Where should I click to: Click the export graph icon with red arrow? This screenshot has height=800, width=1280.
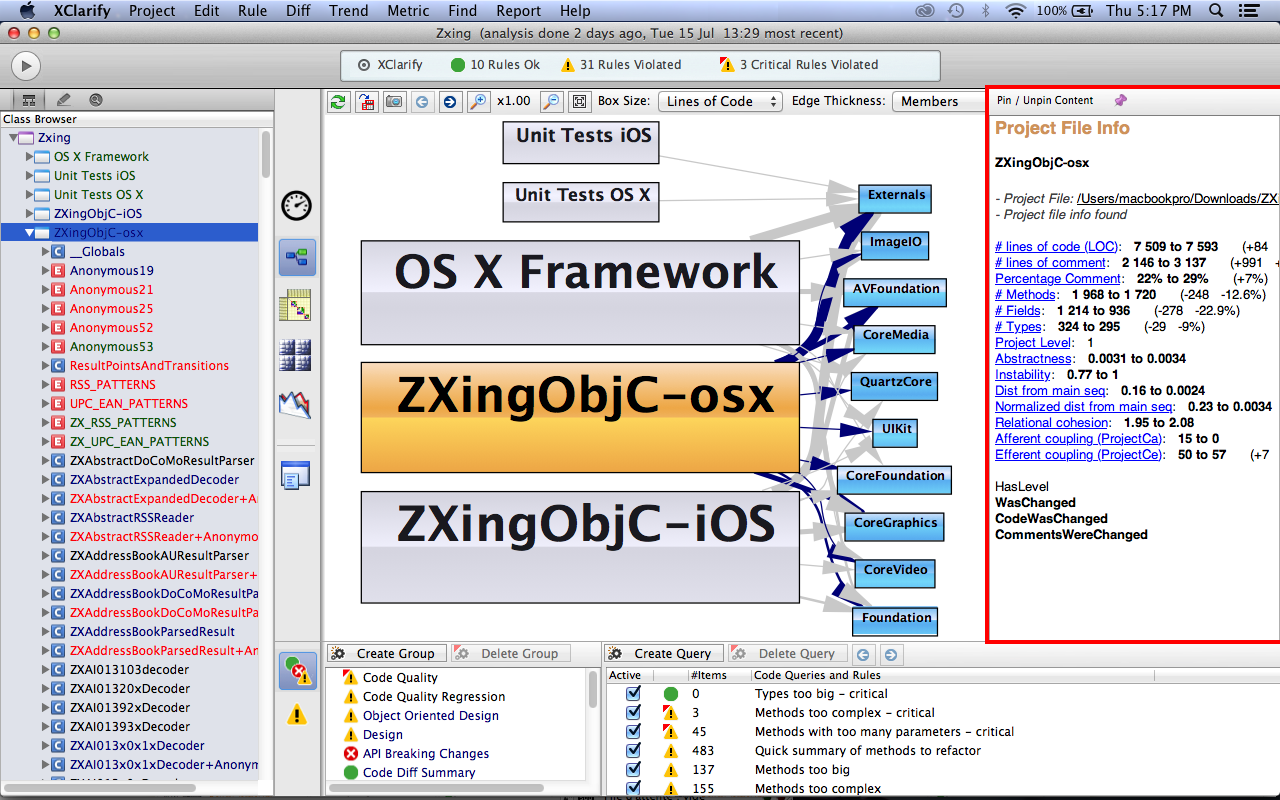pyautogui.click(x=367, y=102)
